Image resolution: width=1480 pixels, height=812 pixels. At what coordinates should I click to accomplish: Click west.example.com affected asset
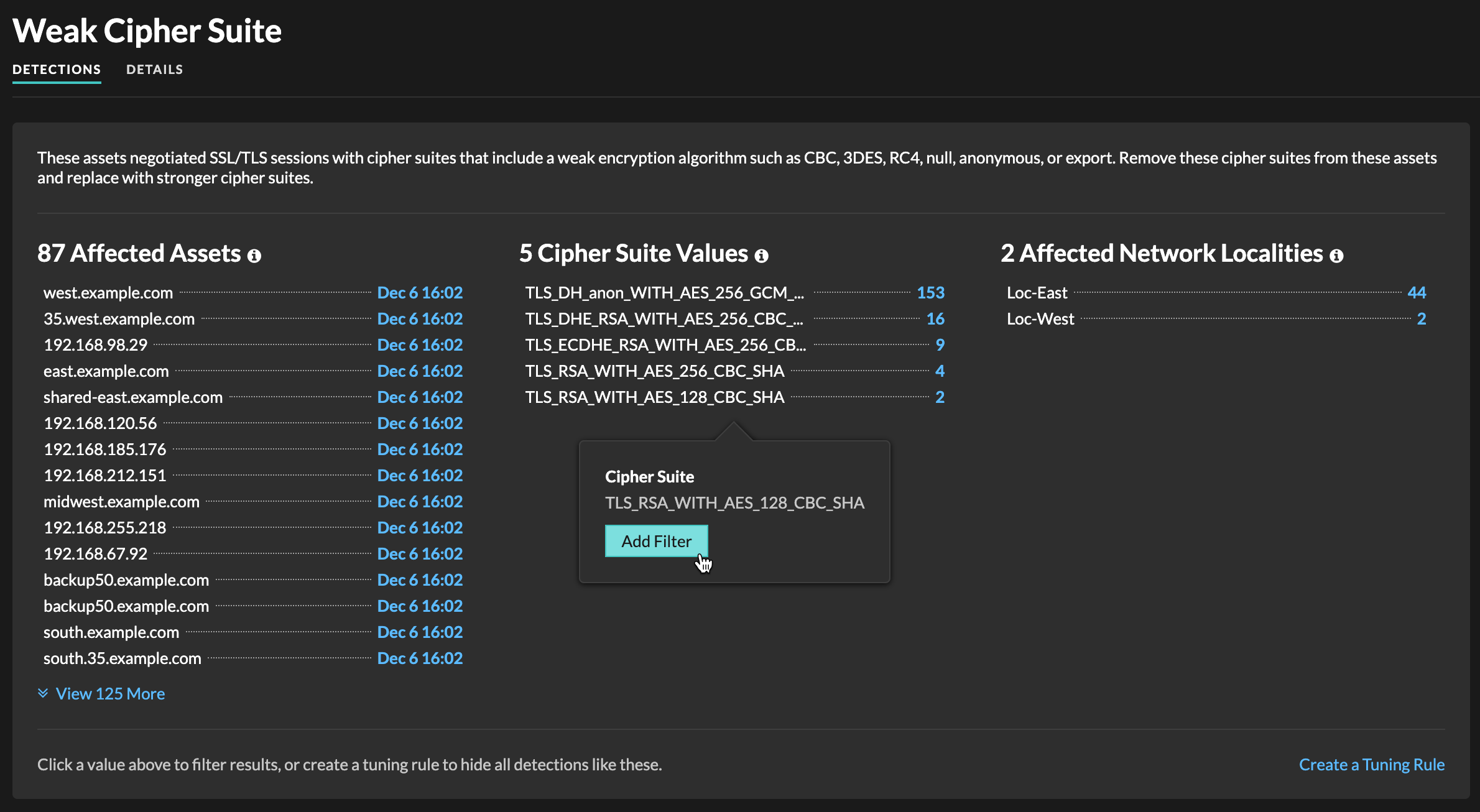point(107,291)
